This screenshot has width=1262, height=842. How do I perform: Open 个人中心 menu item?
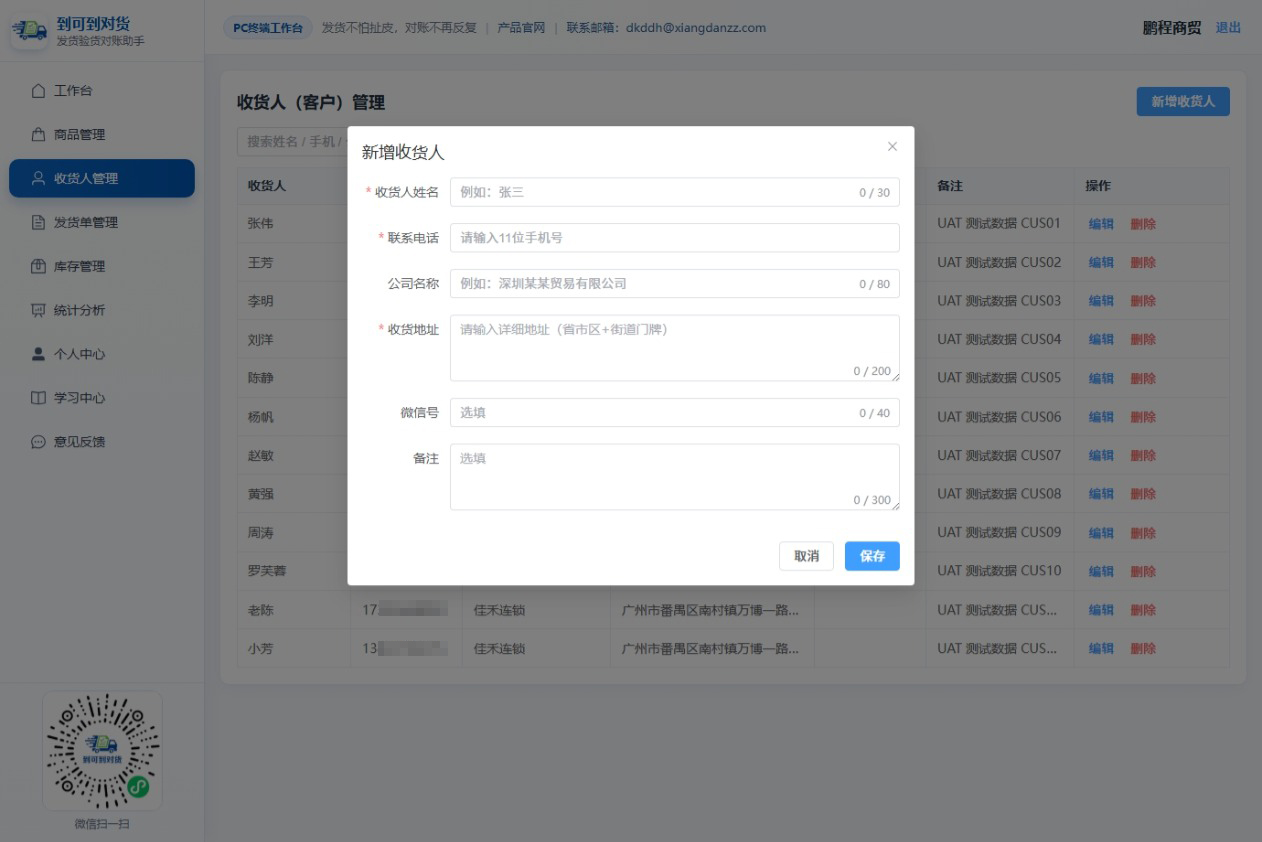(x=102, y=355)
